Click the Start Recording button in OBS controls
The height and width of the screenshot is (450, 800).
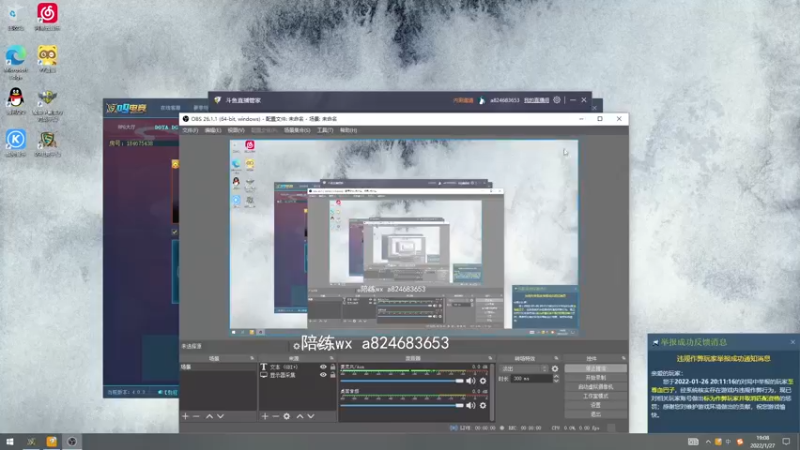pos(595,378)
